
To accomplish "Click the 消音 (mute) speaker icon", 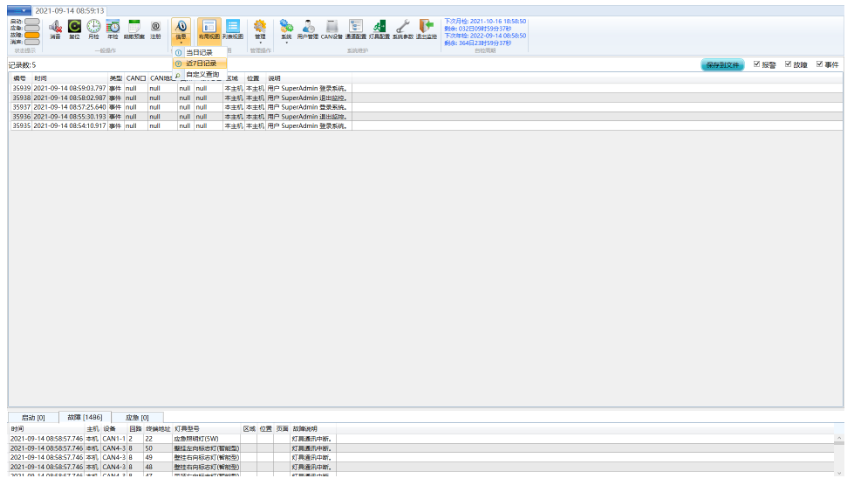I will [x=55, y=27].
